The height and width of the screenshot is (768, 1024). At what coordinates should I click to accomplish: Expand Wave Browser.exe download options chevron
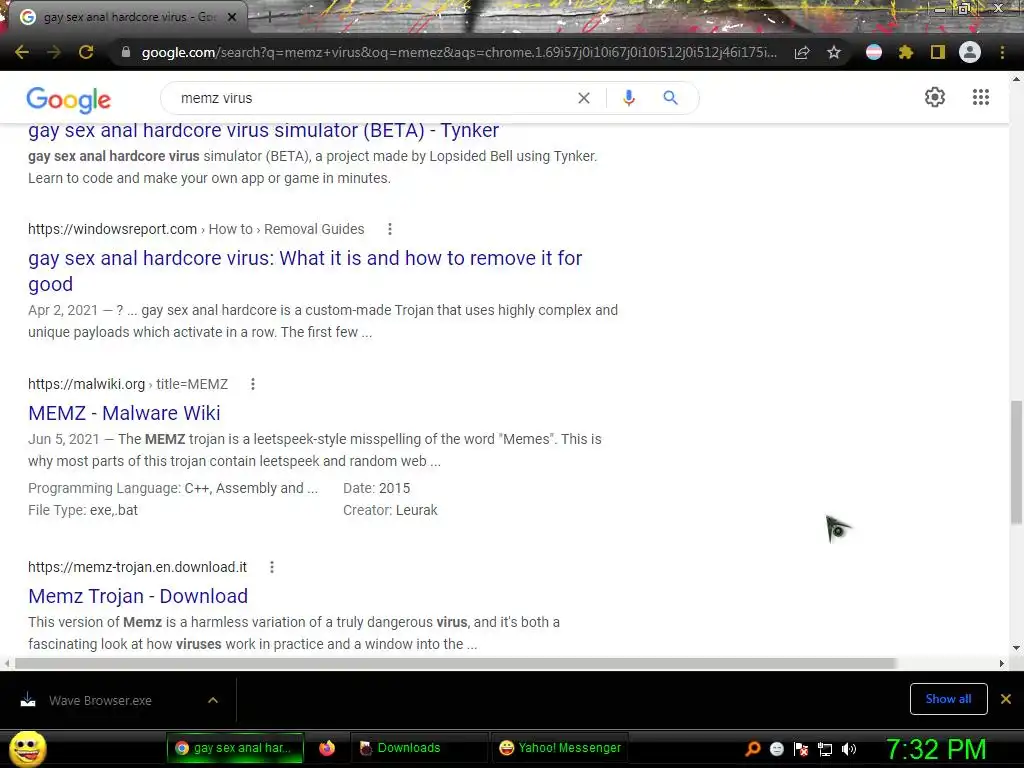[212, 700]
